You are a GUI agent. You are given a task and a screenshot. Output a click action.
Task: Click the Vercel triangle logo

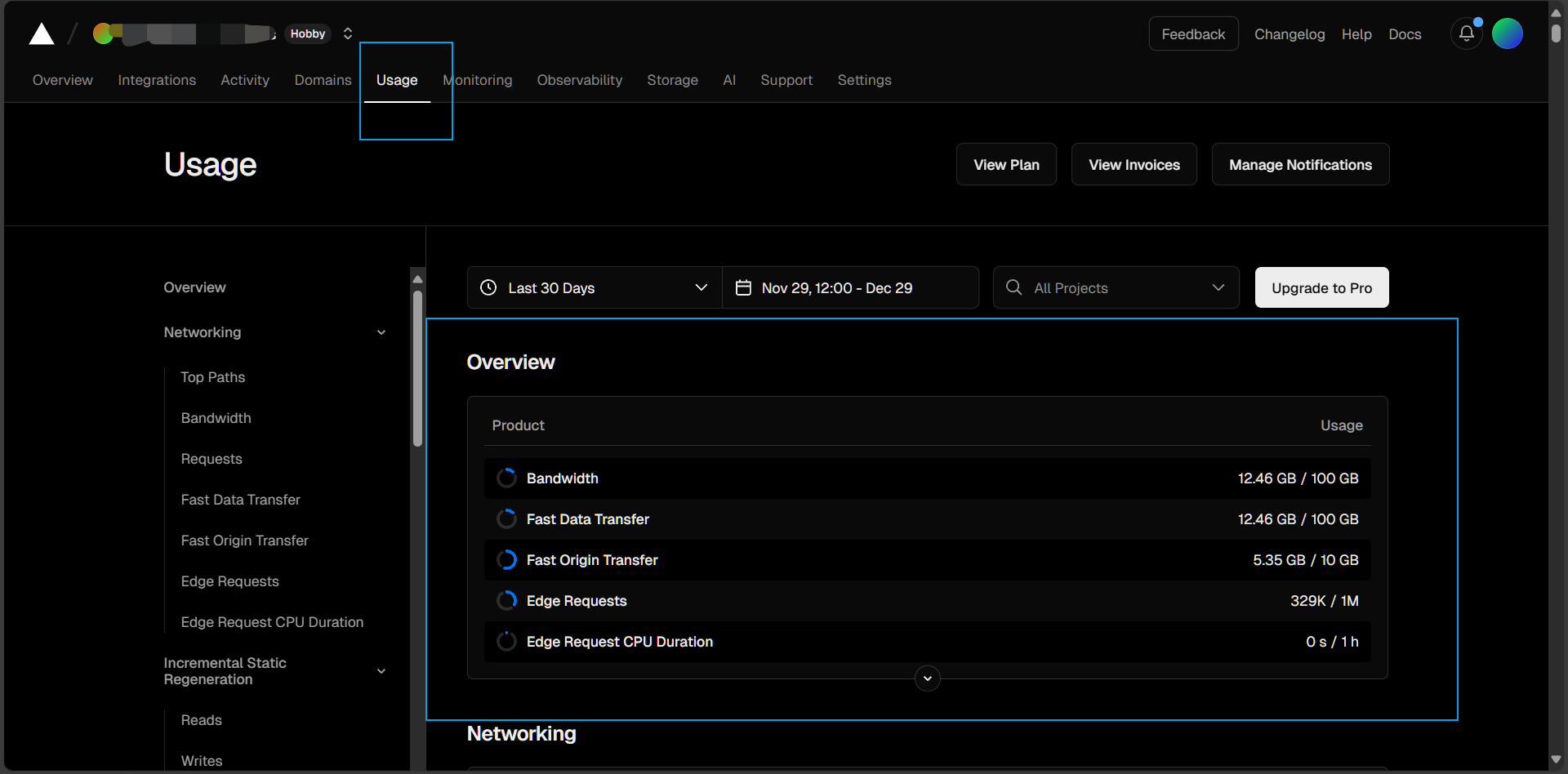pos(42,34)
